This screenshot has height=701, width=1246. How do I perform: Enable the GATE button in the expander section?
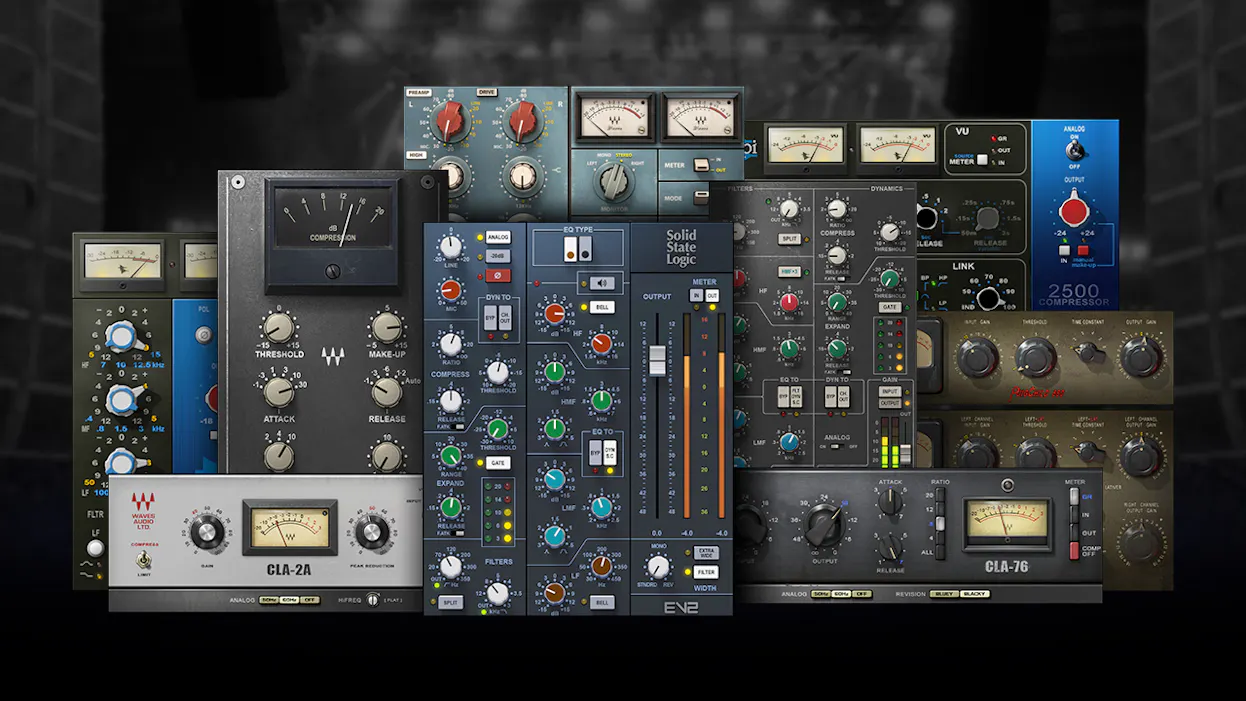point(498,461)
